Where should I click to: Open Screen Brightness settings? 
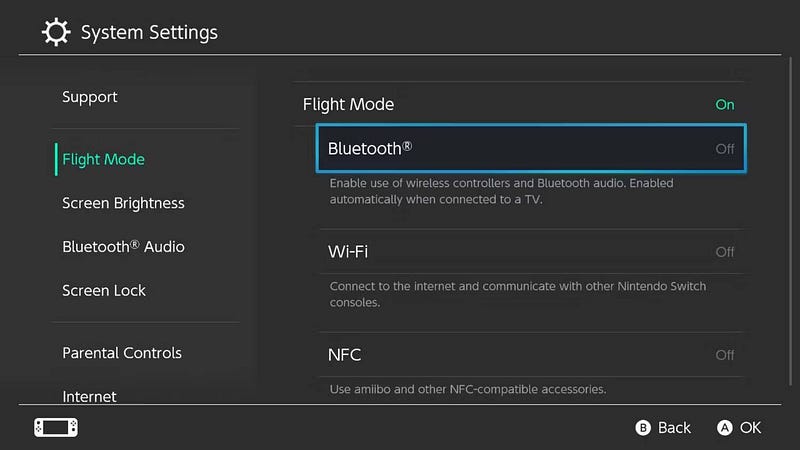(x=123, y=203)
